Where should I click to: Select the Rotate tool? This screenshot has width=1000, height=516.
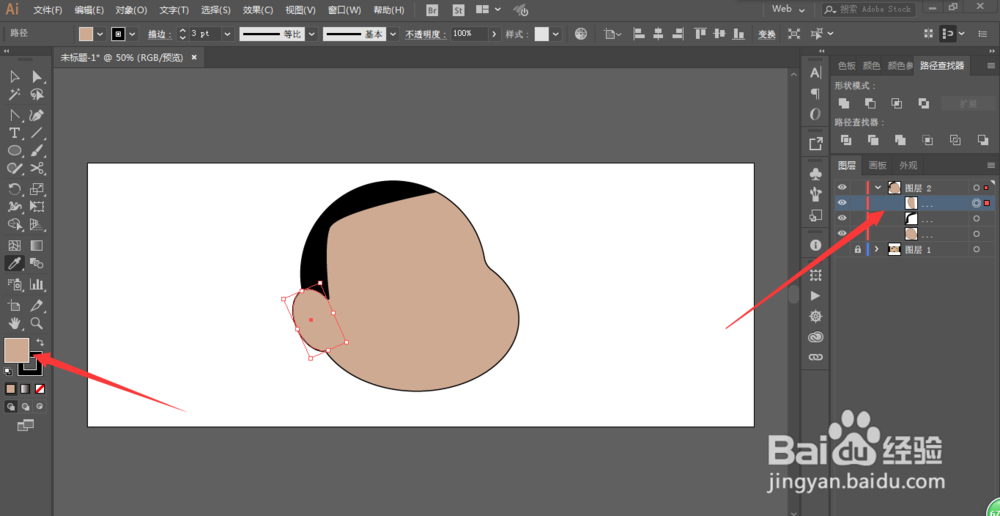14,189
